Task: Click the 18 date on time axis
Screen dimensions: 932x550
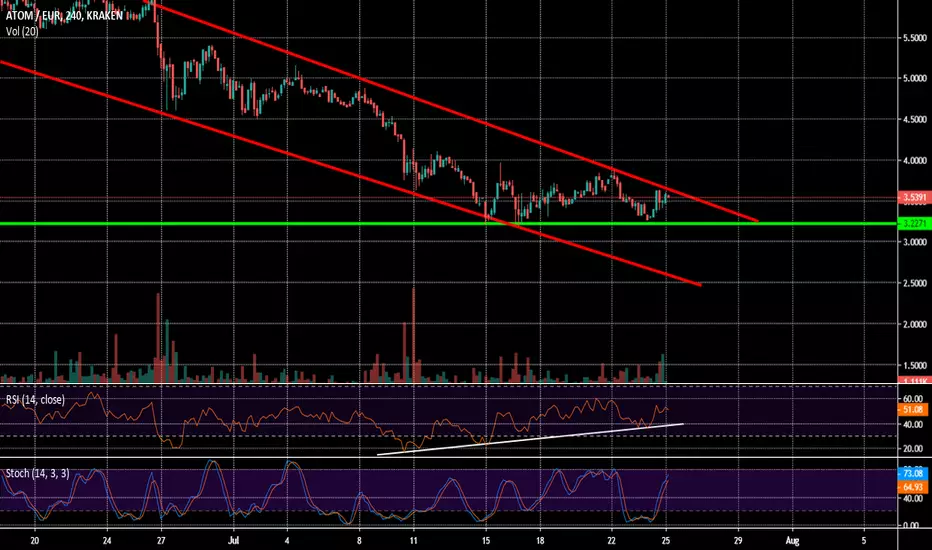Action: [540, 540]
